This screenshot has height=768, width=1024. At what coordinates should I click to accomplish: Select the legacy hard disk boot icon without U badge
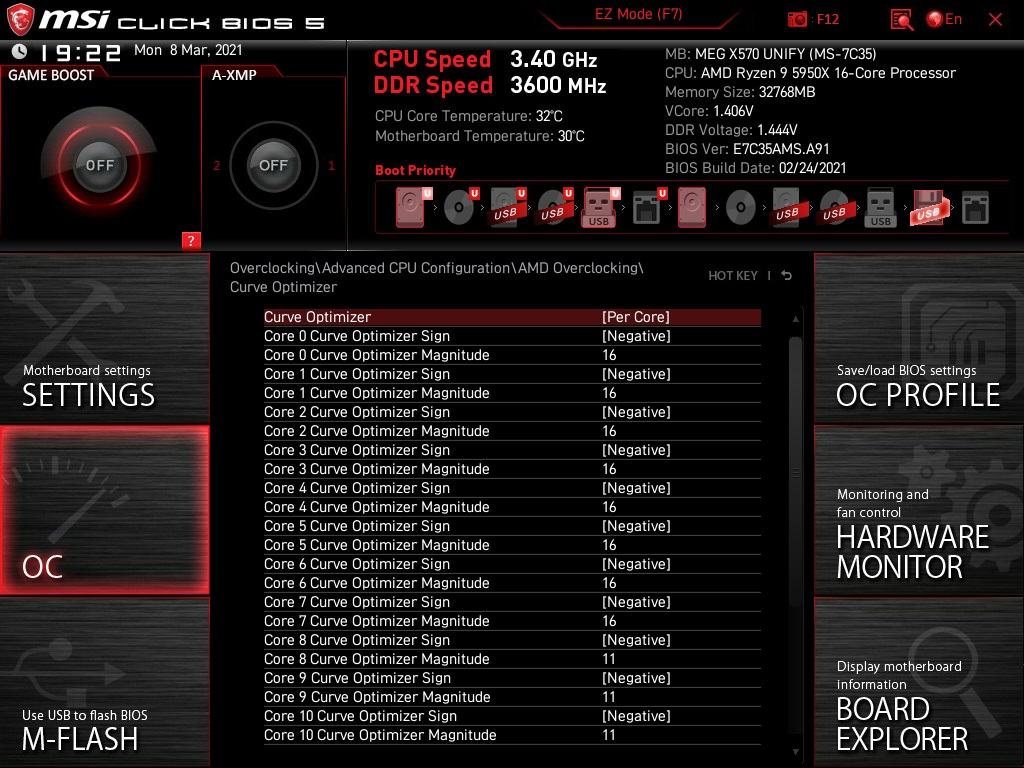(x=692, y=207)
